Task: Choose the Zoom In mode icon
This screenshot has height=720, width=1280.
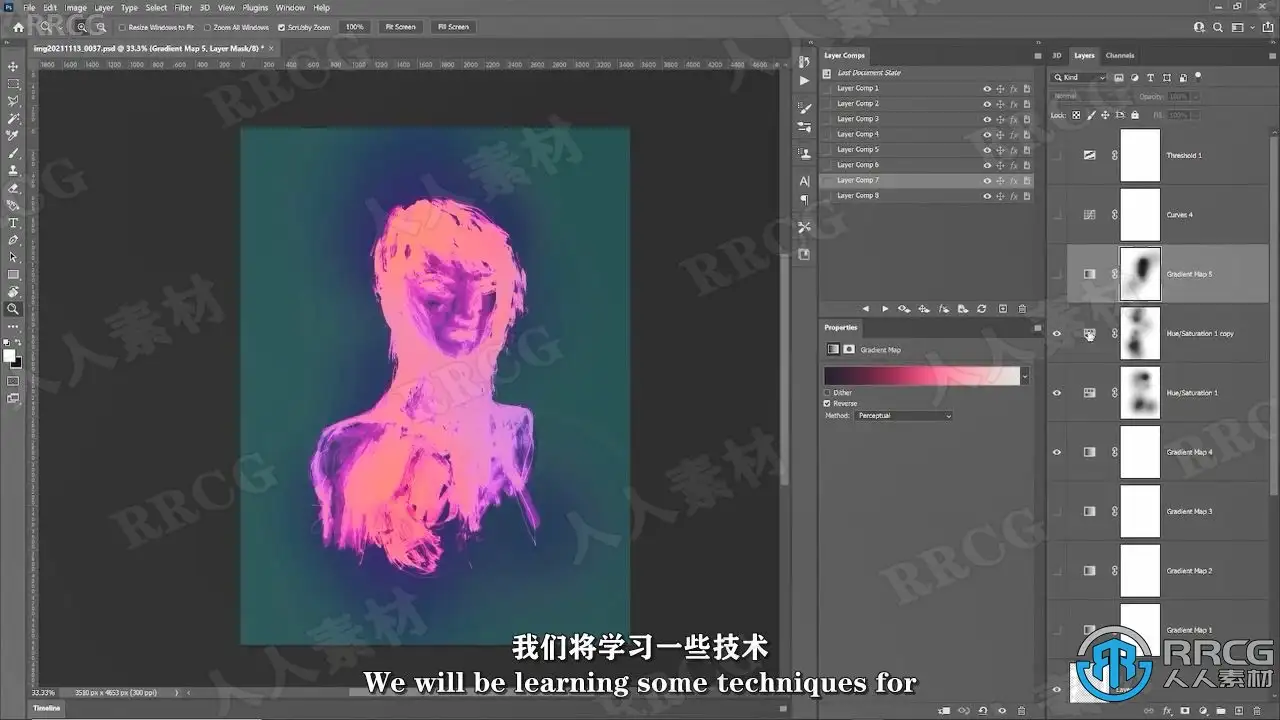Action: 82,27
